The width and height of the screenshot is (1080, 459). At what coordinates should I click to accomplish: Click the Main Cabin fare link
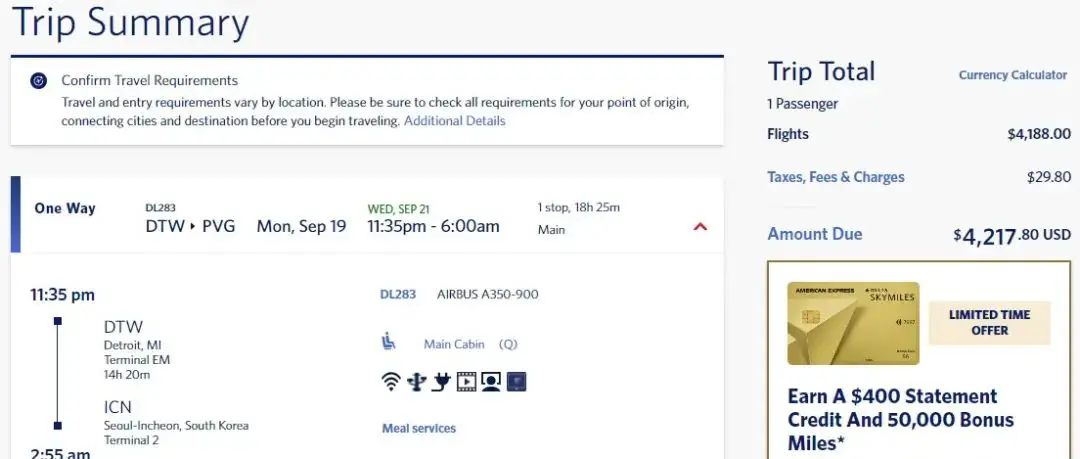point(454,344)
